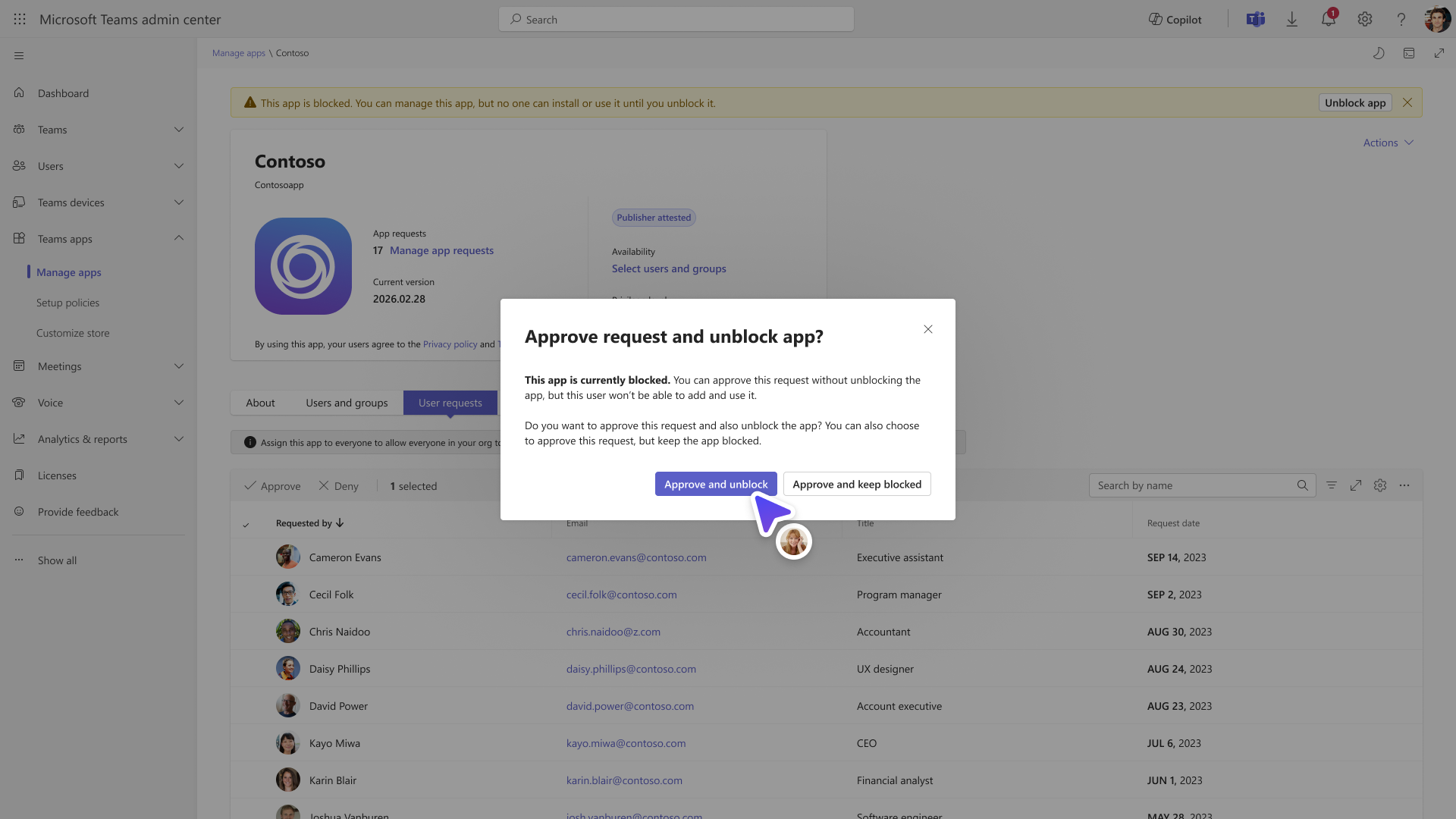Close the Approve request dialog
Image resolution: width=1456 pixels, height=819 pixels.
pyautogui.click(x=928, y=329)
